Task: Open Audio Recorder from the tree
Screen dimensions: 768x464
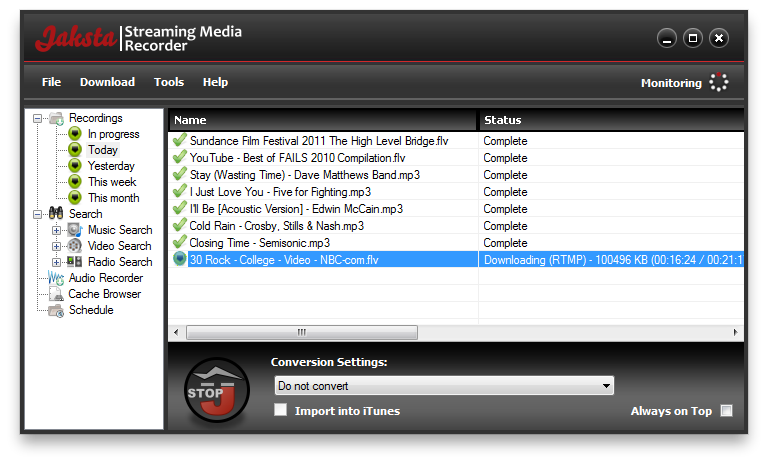Action: click(106, 278)
